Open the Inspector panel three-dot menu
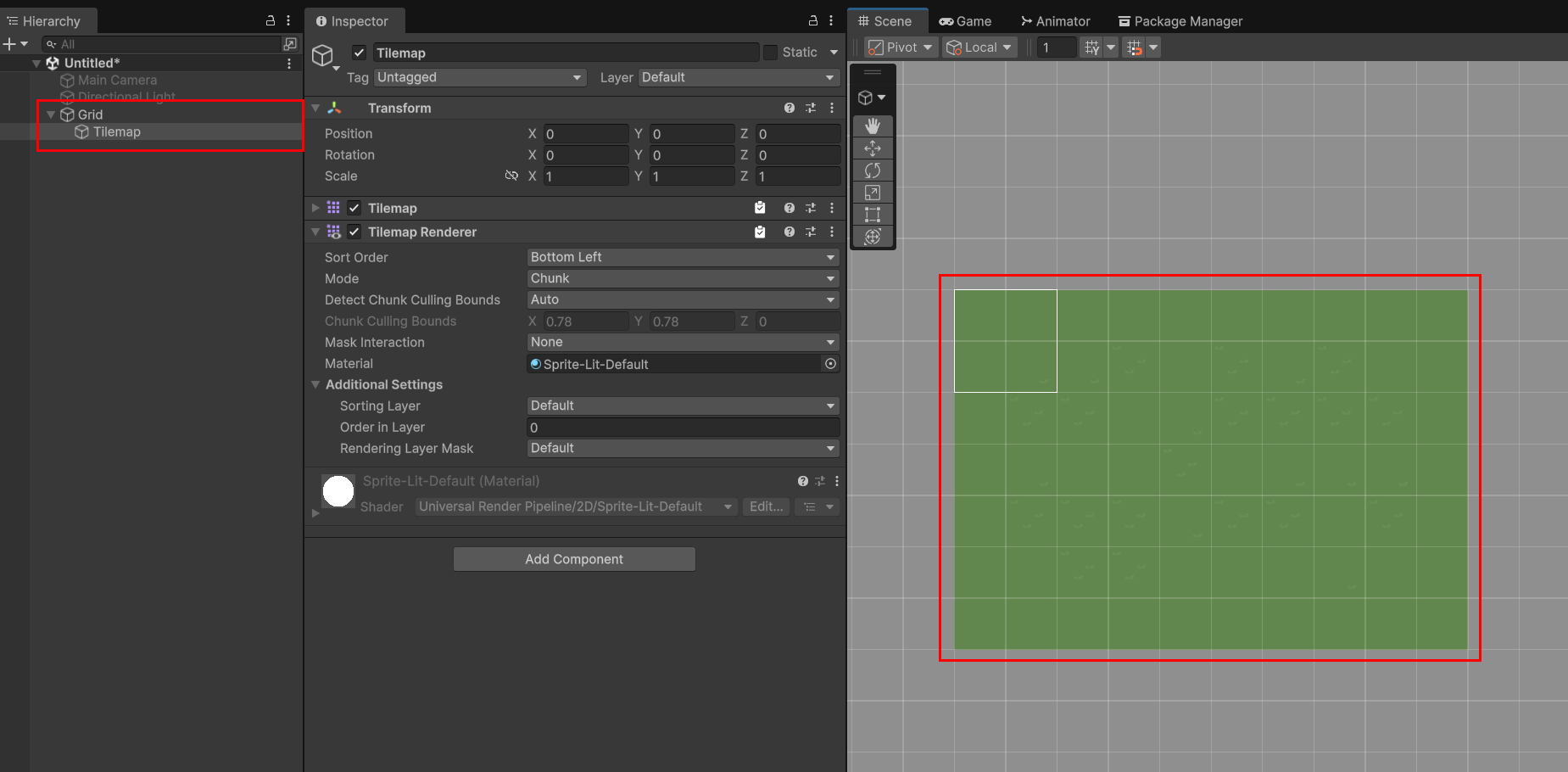The height and width of the screenshot is (772, 1568). pyautogui.click(x=831, y=20)
